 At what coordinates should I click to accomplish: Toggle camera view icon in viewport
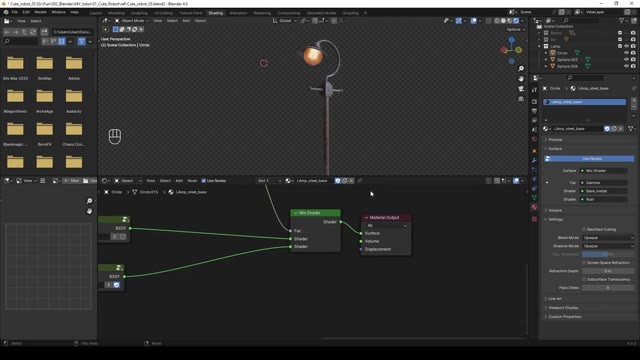[521, 89]
